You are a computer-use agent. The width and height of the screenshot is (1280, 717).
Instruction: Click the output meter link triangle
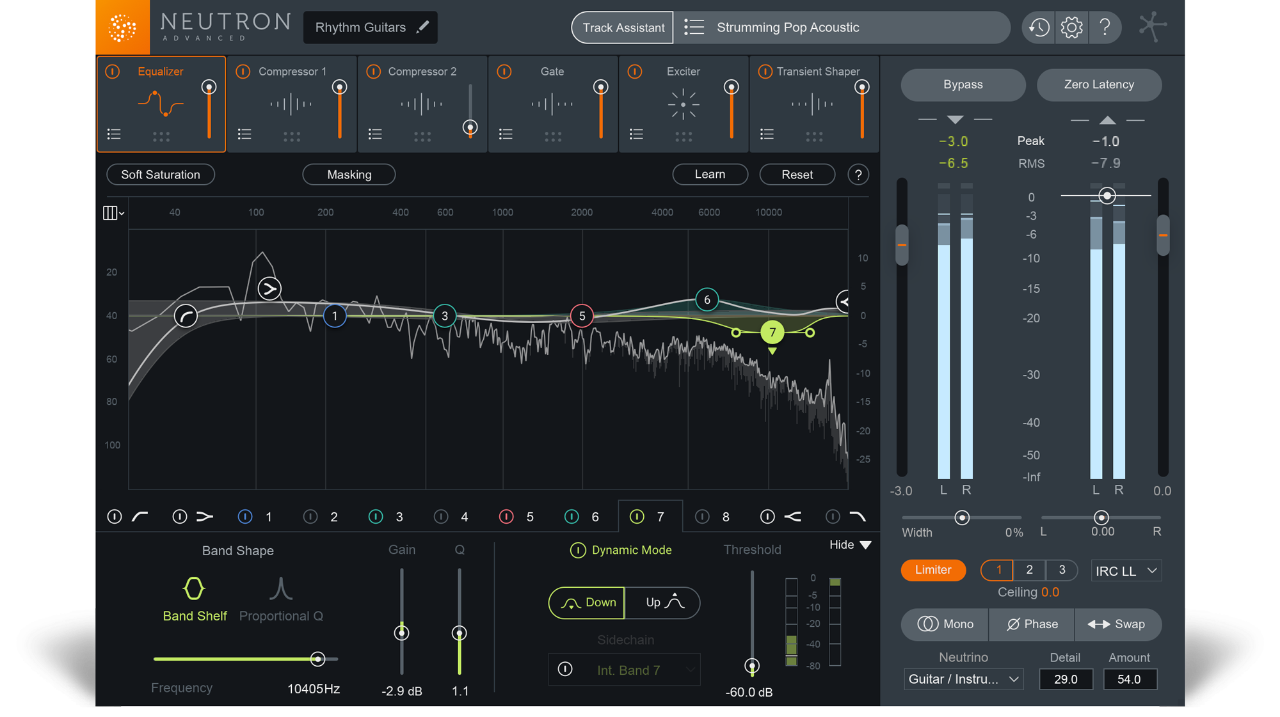(1107, 120)
